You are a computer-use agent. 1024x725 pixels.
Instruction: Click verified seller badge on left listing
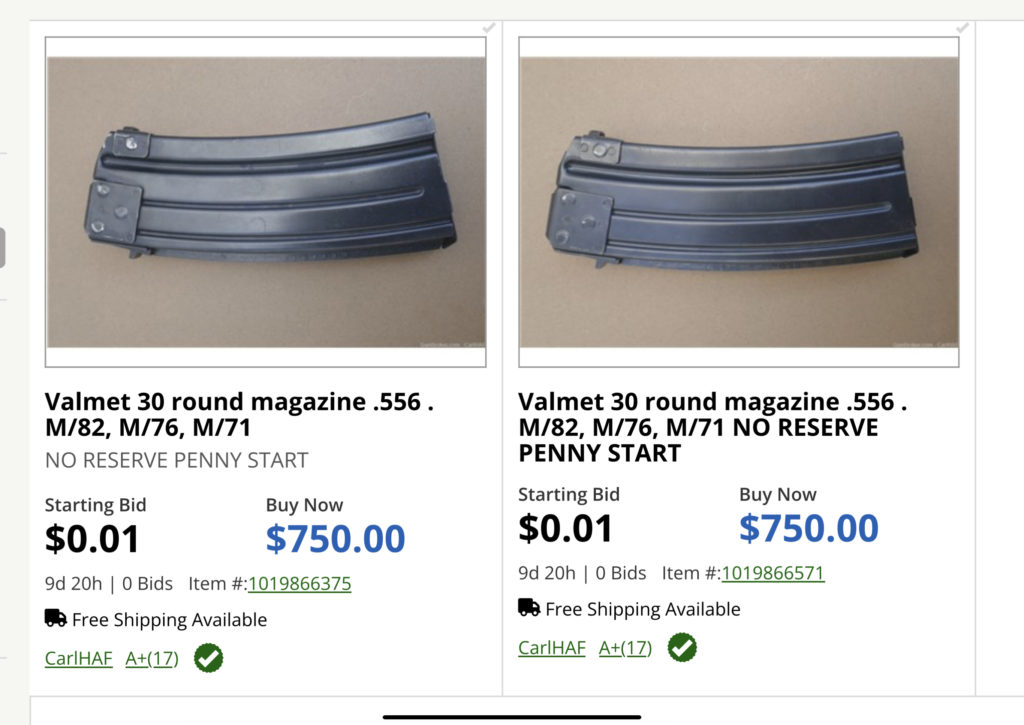[209, 658]
